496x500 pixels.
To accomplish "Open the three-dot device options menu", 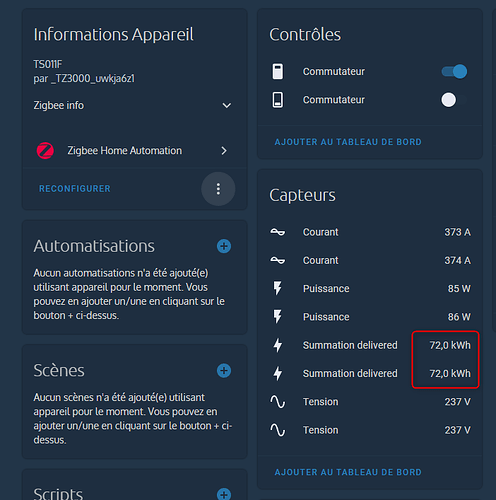I will tap(218, 189).
